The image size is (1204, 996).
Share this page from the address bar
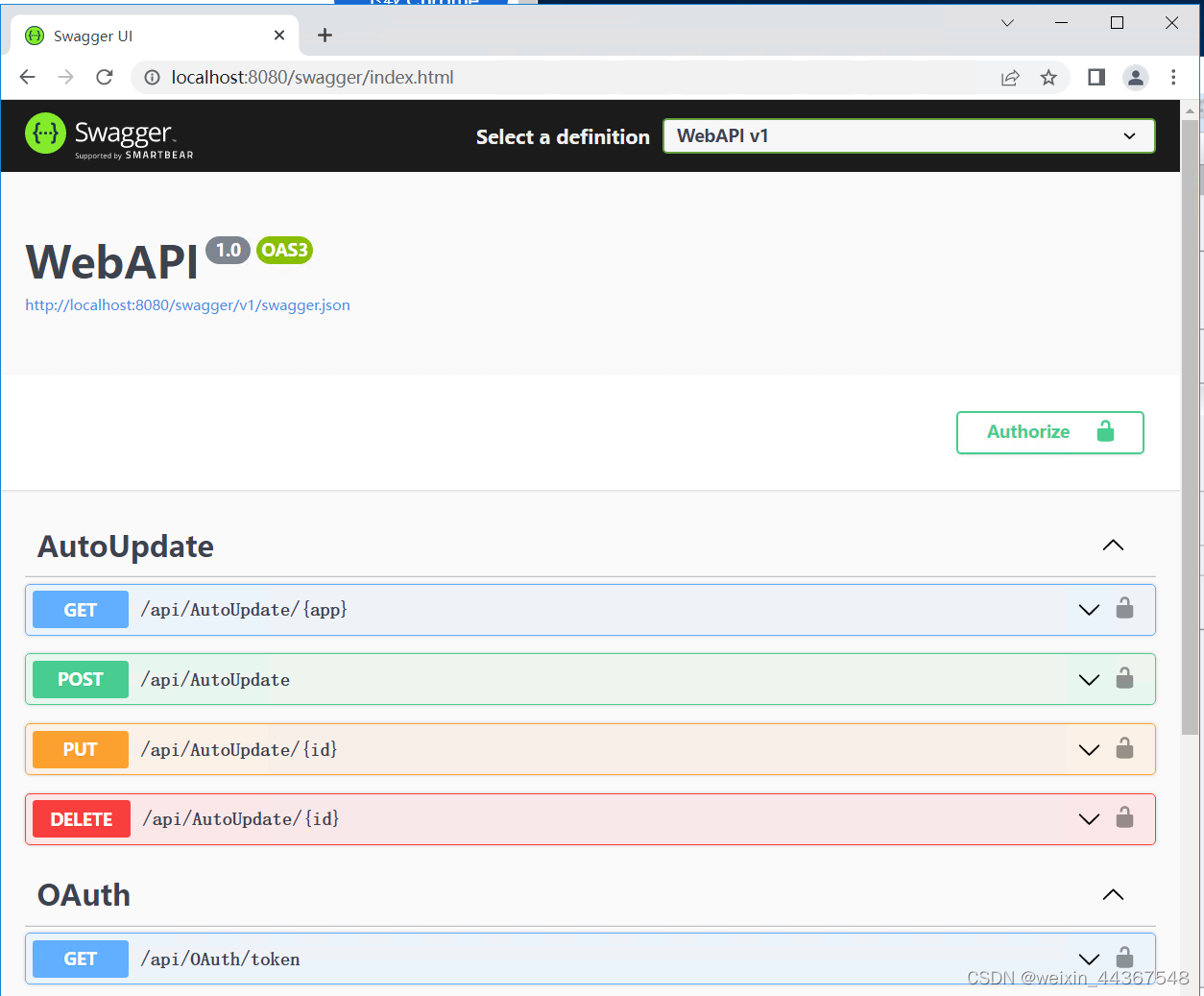[1010, 78]
